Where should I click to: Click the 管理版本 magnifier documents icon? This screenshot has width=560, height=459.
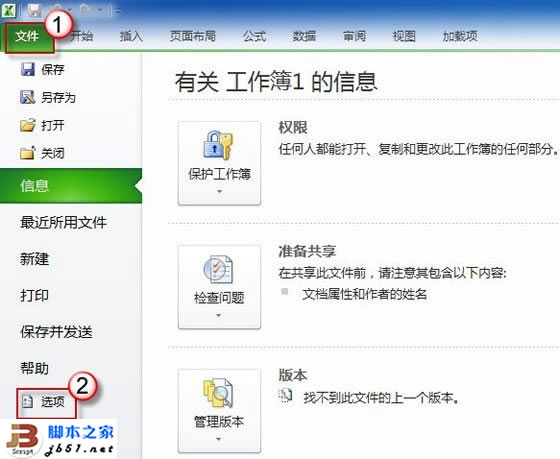[218, 393]
